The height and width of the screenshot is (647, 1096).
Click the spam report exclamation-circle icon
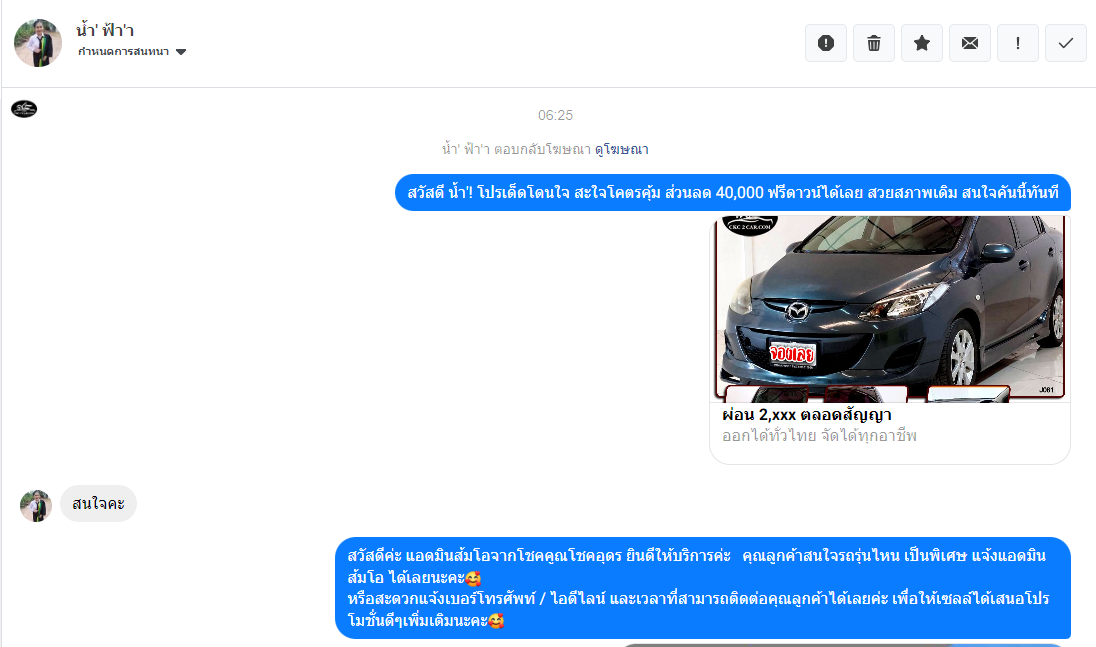coord(825,43)
